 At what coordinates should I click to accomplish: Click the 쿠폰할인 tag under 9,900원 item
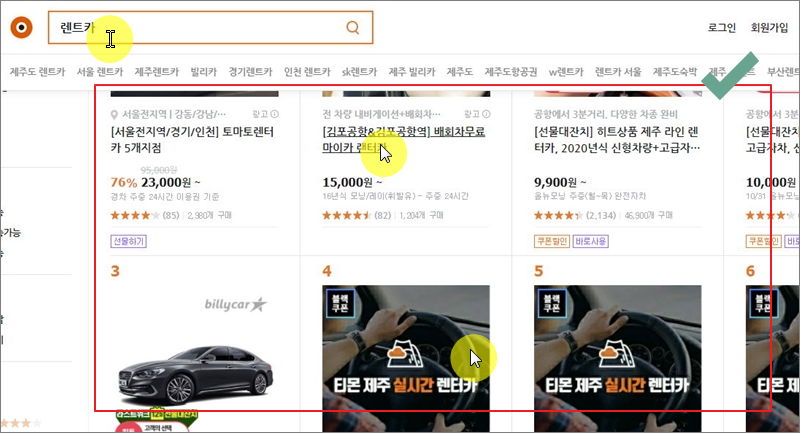[x=552, y=241]
